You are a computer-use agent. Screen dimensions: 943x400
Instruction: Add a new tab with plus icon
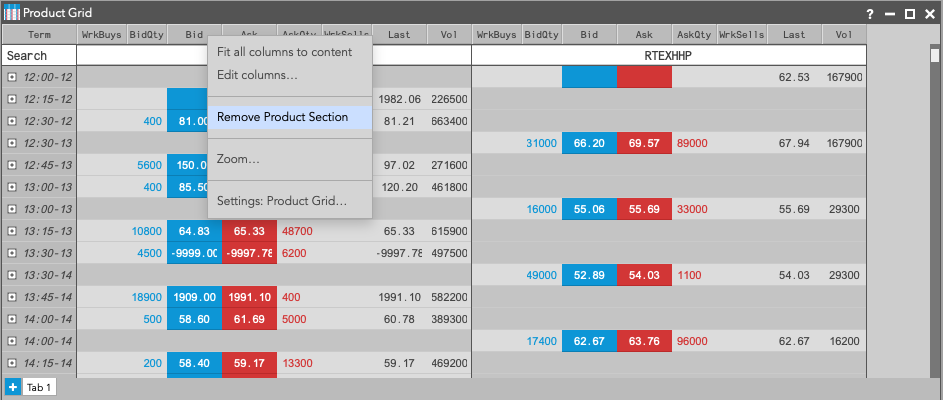(12, 387)
